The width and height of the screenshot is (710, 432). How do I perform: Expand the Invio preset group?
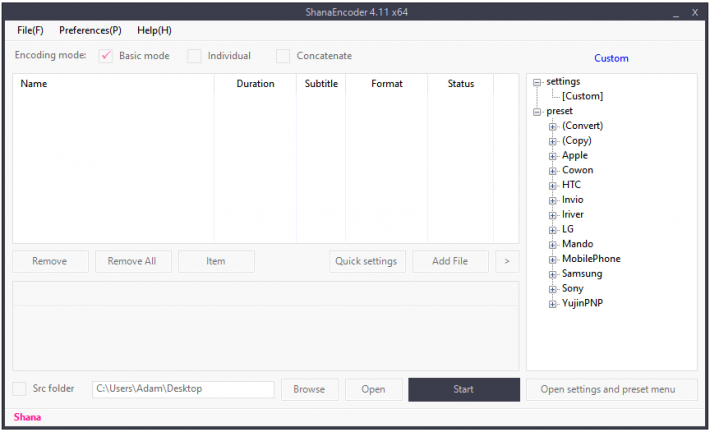(x=552, y=201)
